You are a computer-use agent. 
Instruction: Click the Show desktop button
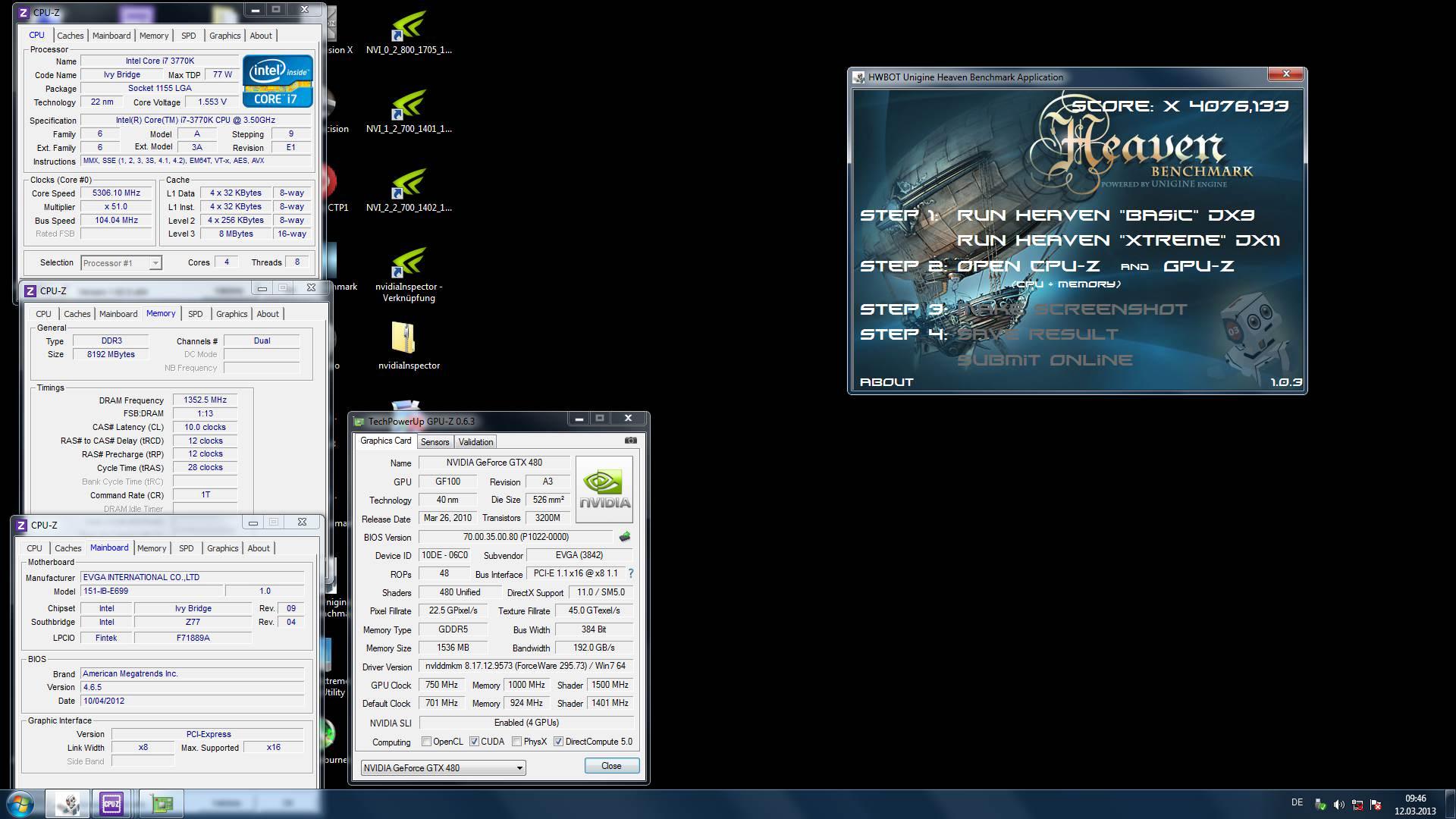[1450, 804]
